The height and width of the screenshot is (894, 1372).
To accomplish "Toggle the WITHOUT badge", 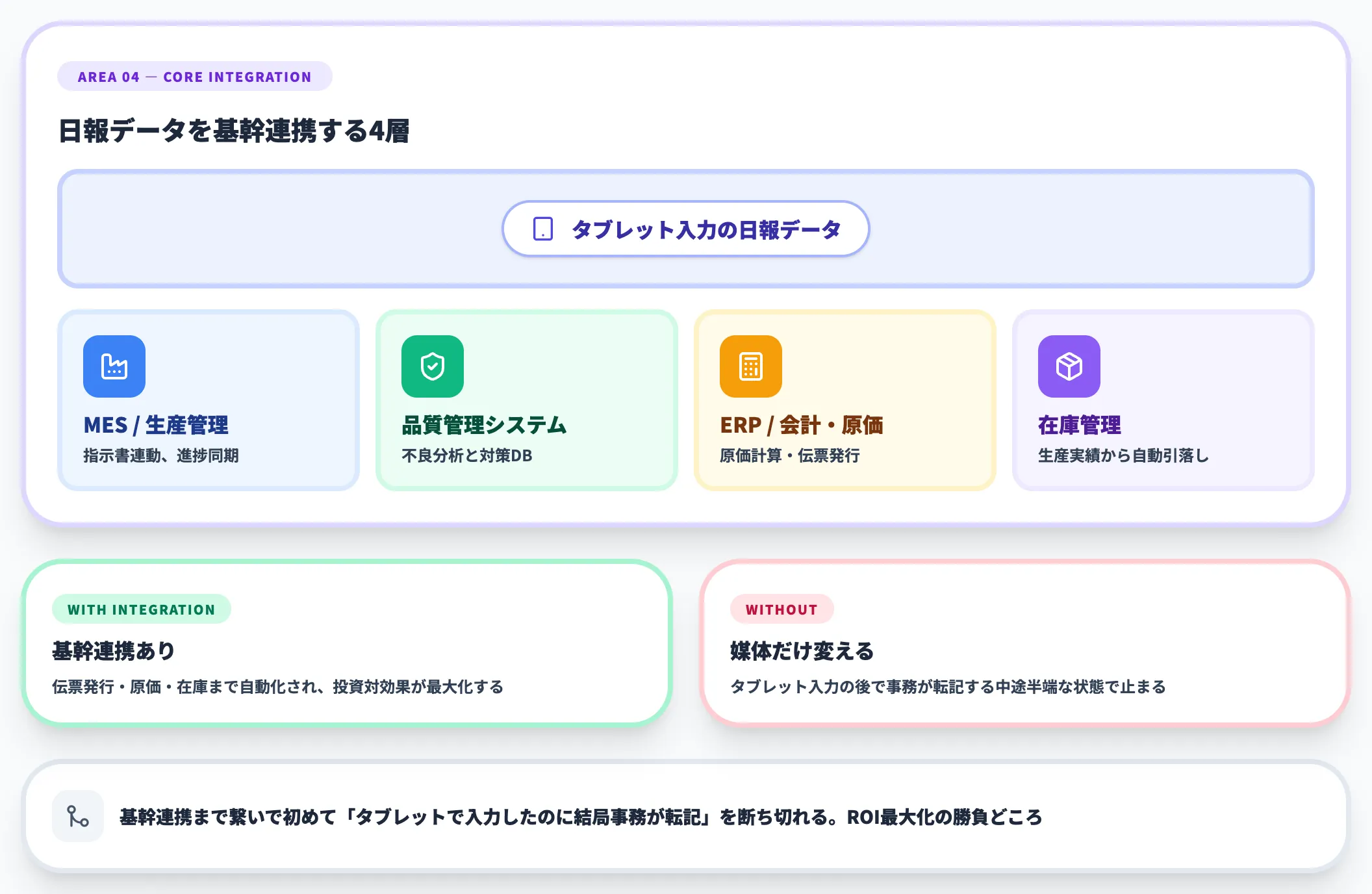I will click(781, 609).
